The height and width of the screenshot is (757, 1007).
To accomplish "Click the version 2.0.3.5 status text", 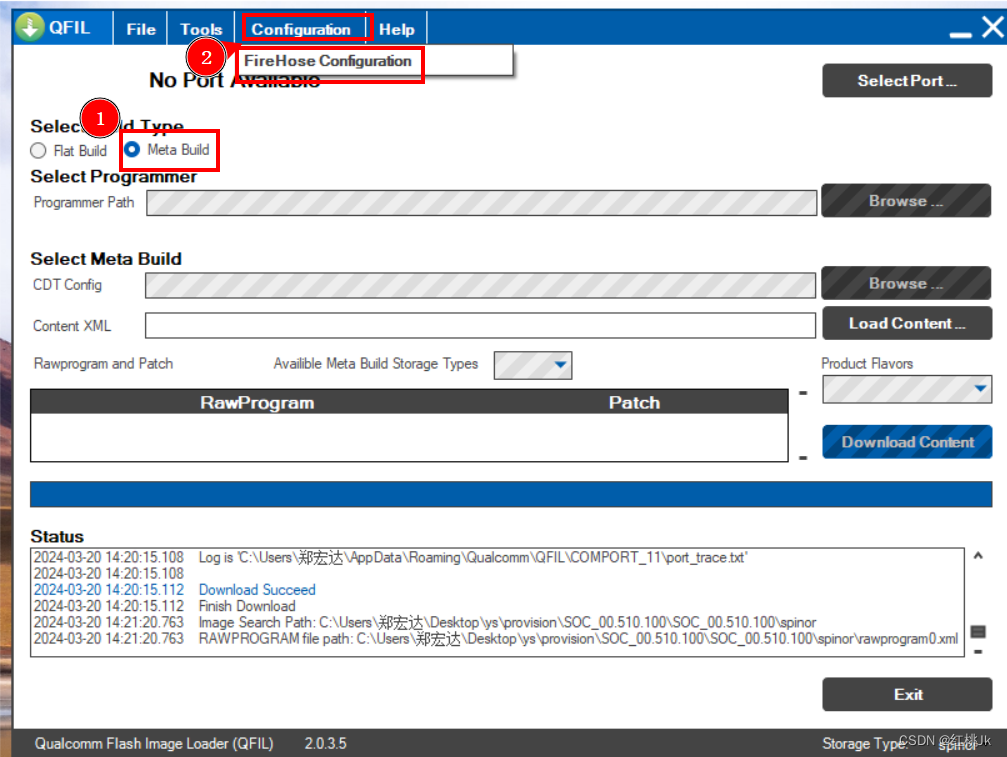I will tap(325, 744).
